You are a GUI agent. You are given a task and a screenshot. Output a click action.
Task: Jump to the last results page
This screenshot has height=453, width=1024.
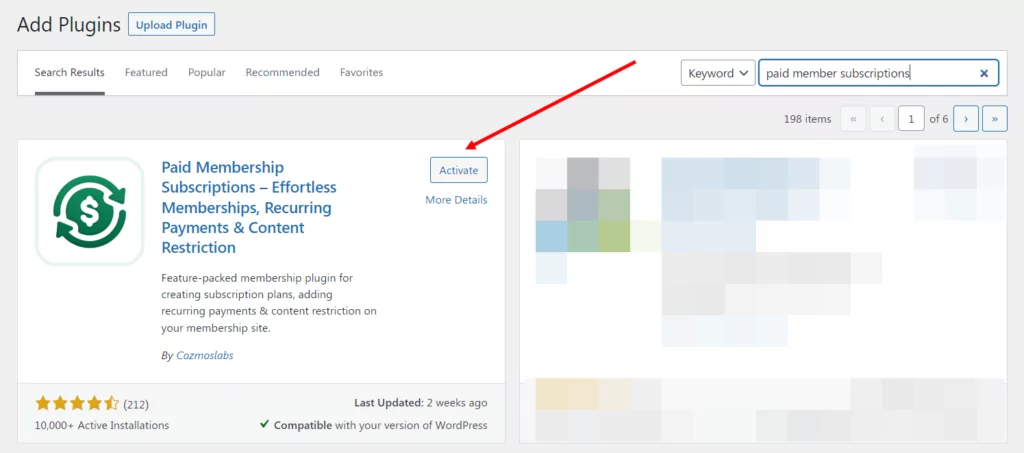tap(995, 119)
